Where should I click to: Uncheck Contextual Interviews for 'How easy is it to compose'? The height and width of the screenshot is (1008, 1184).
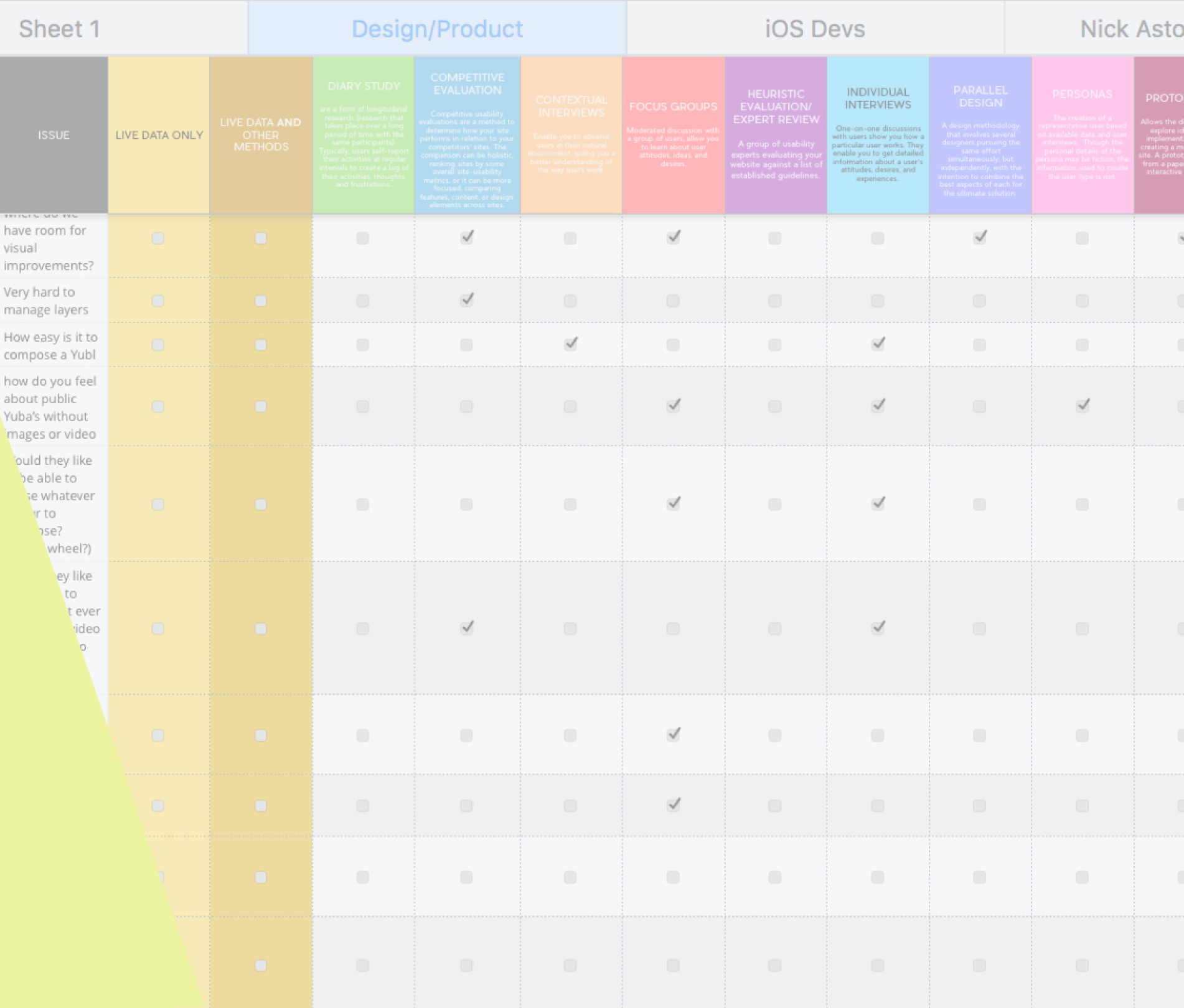tap(570, 344)
